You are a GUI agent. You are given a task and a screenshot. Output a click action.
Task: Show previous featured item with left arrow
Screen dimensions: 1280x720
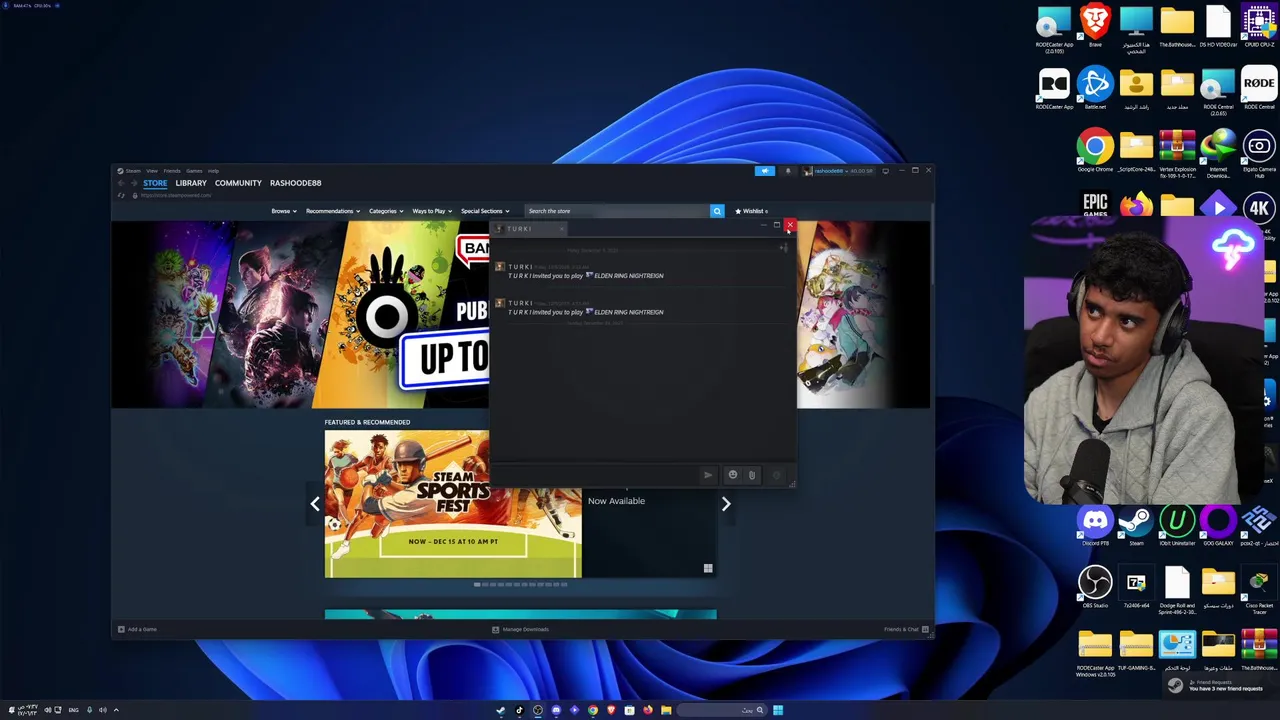(x=315, y=504)
